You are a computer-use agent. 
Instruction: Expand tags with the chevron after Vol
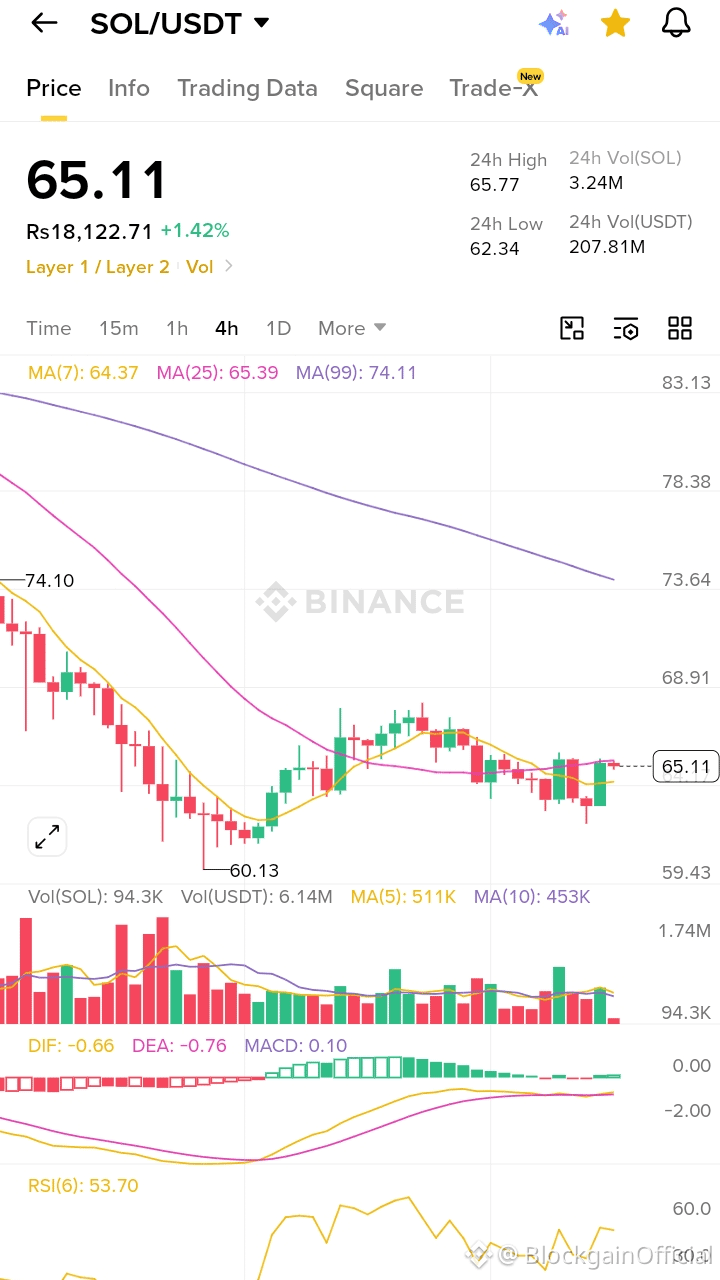[x=229, y=267]
